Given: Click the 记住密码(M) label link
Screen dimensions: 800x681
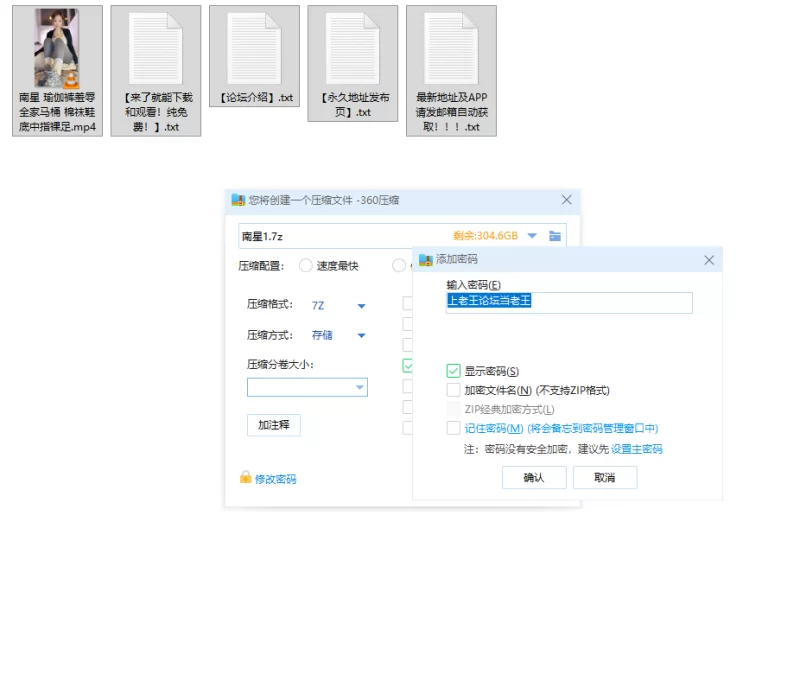Looking at the screenshot, I should pyautogui.click(x=493, y=428).
